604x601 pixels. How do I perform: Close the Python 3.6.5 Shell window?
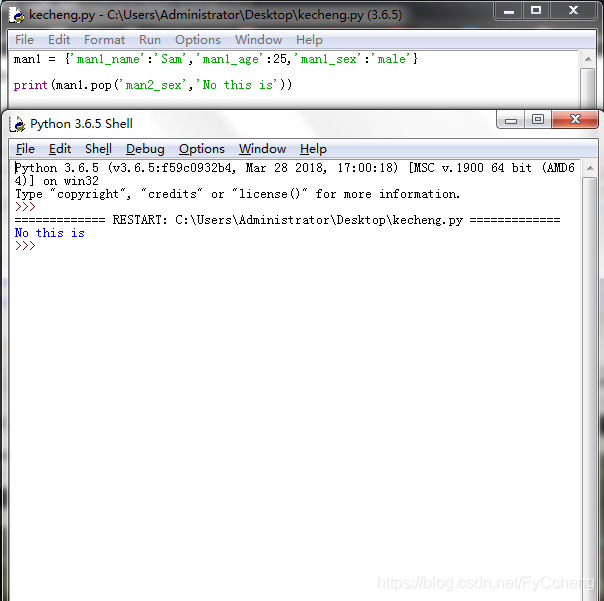(x=575, y=119)
